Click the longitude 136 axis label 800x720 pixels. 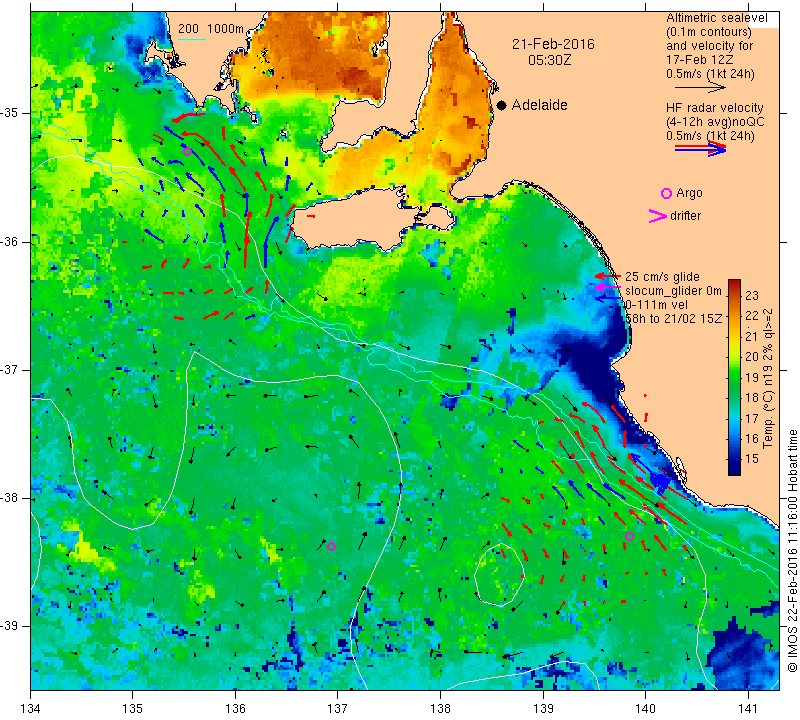coord(235,708)
